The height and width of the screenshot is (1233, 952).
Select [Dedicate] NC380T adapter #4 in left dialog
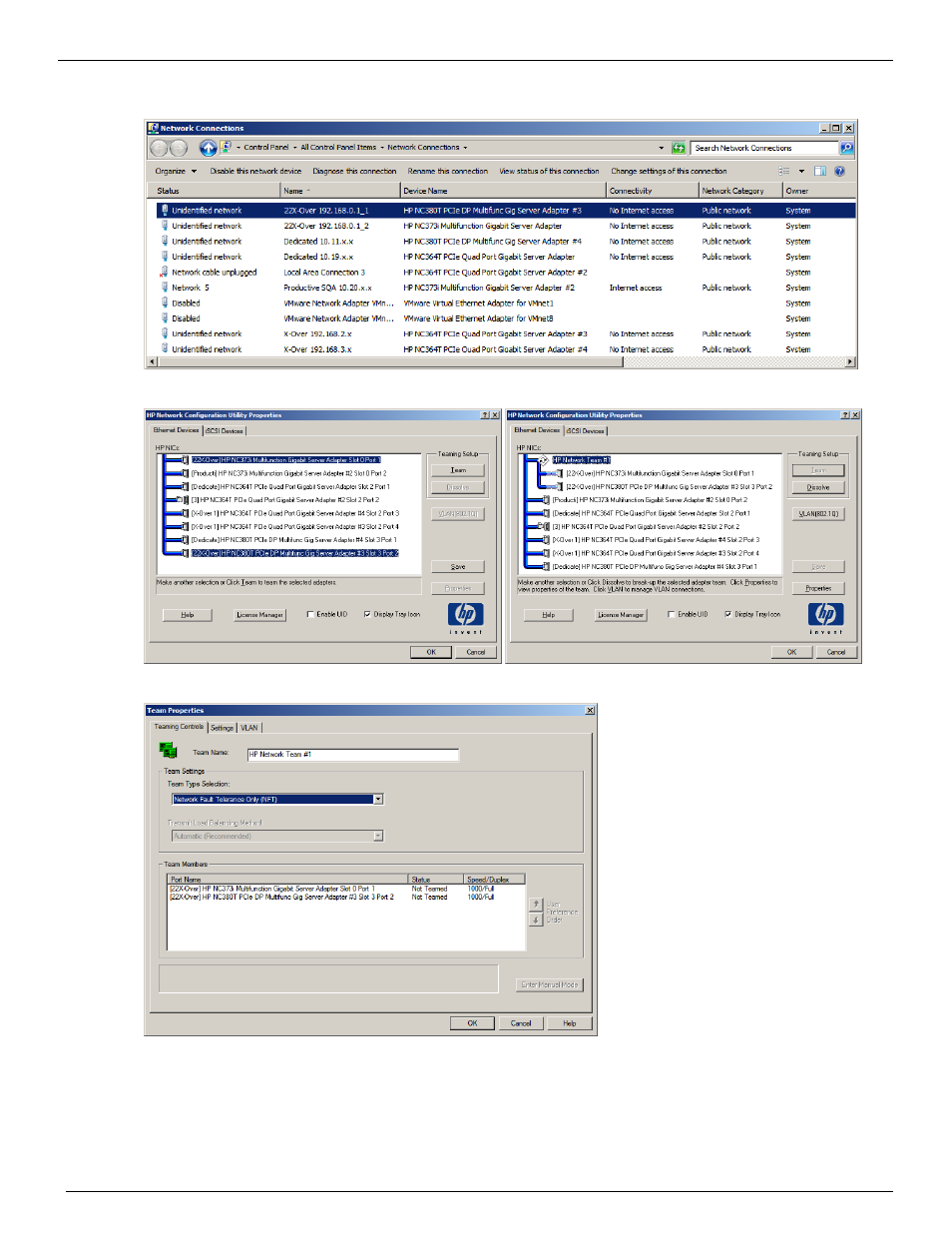click(293, 540)
